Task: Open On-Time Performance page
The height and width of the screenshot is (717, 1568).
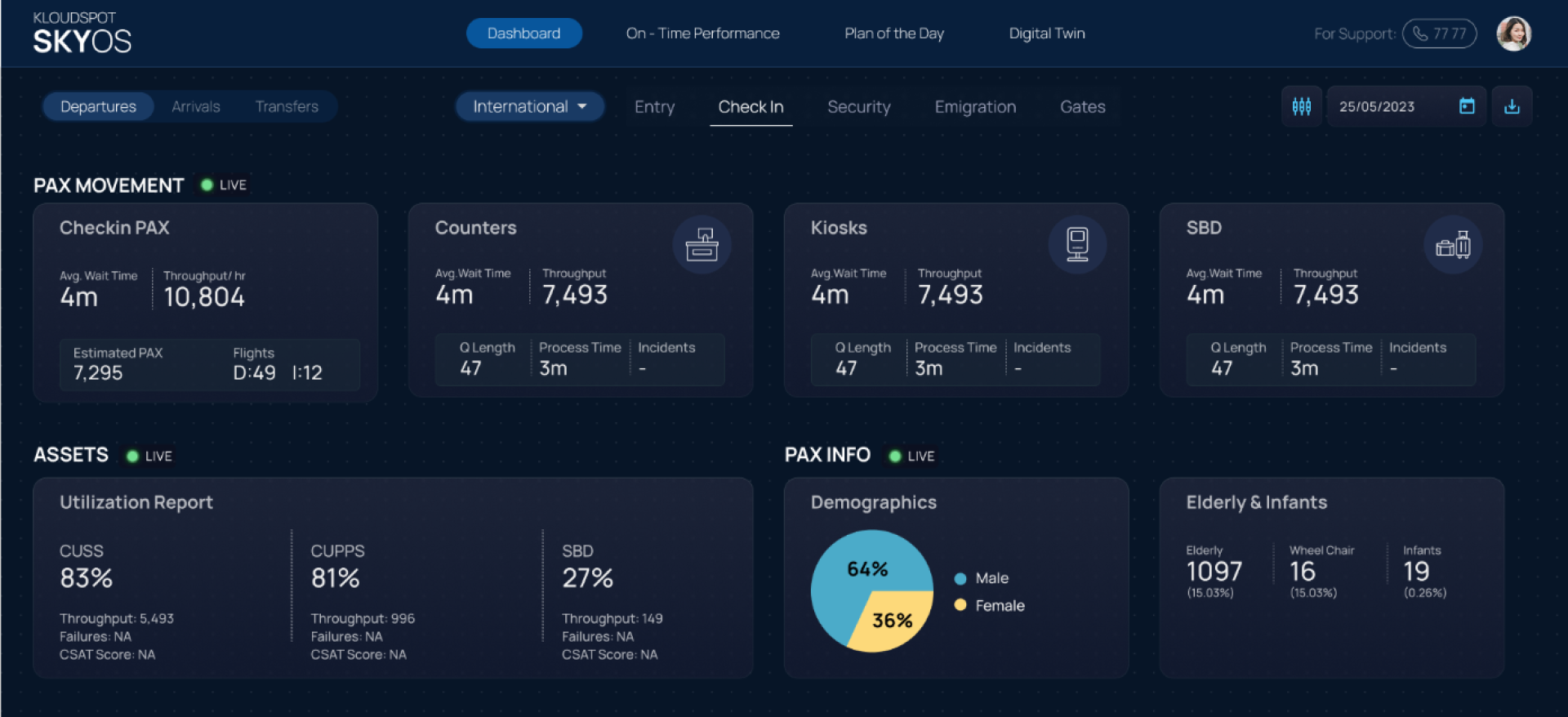Action: coord(702,33)
